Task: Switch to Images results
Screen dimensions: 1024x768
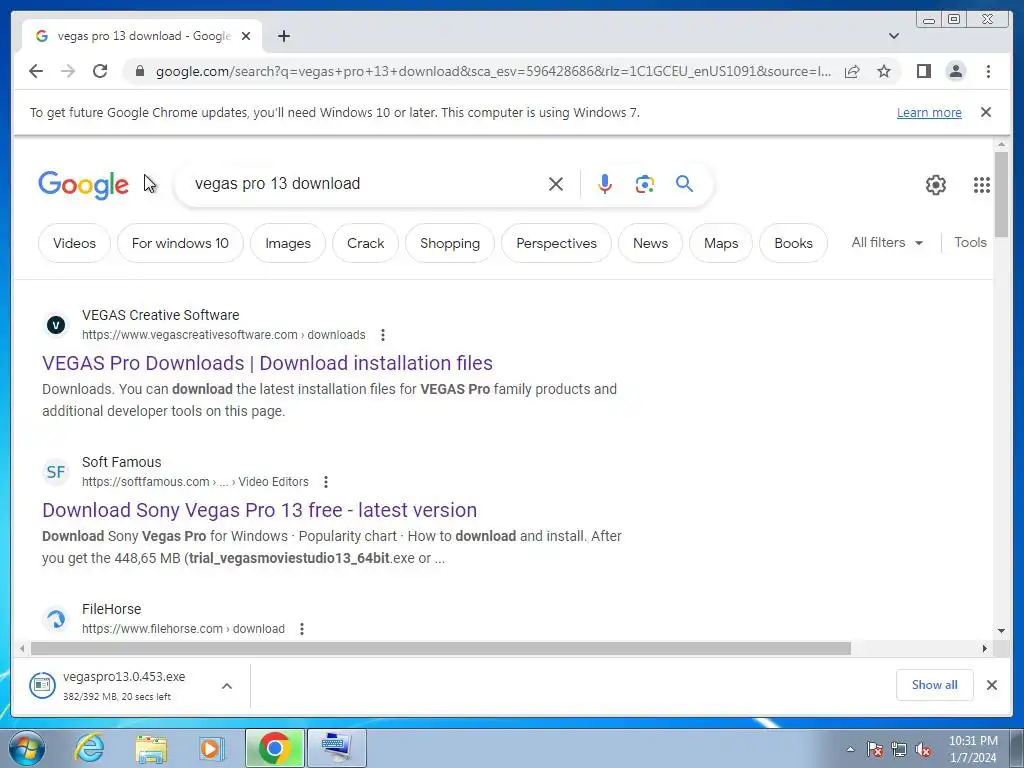Action: click(288, 243)
